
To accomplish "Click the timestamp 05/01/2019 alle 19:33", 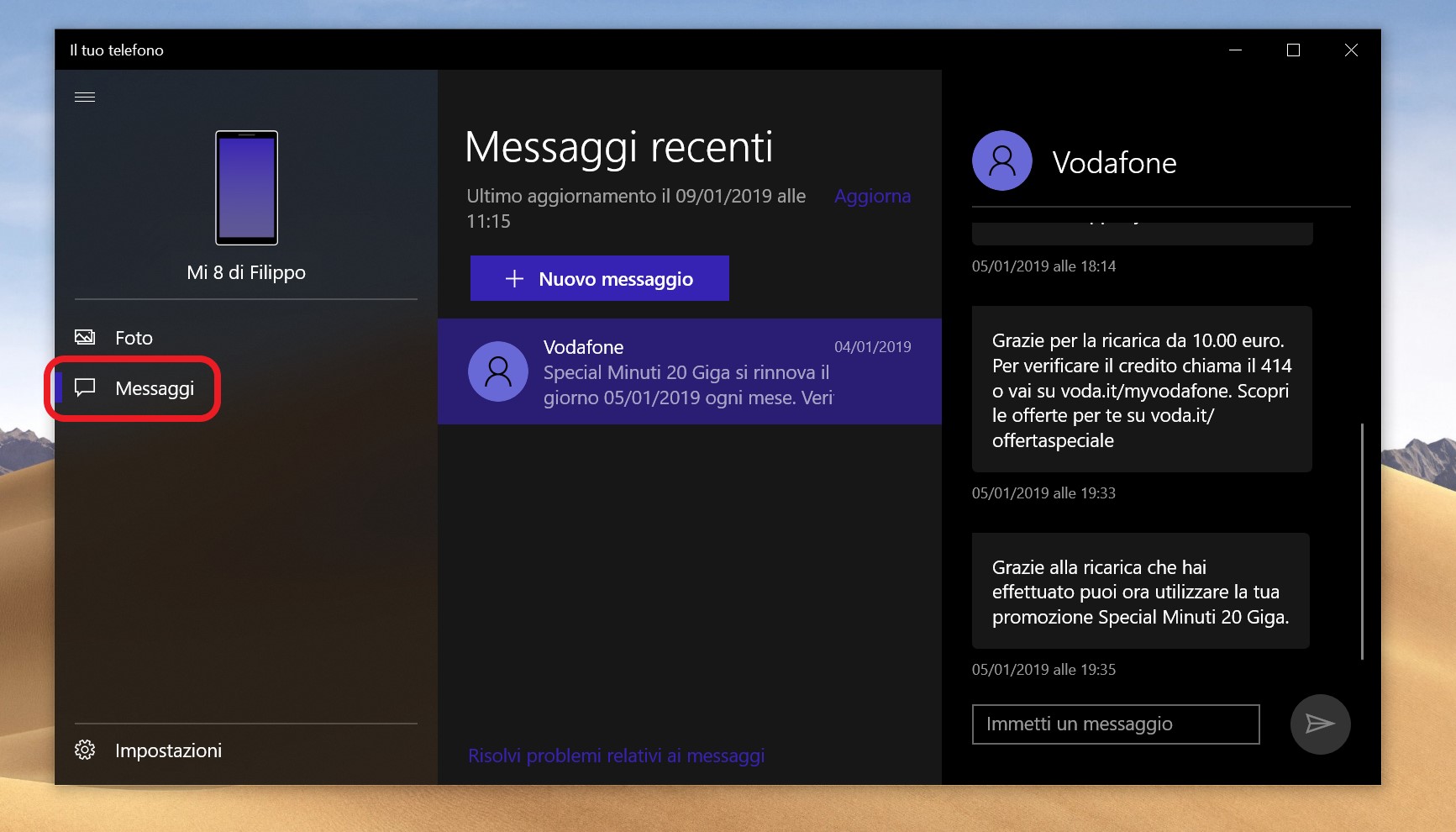I will (x=1043, y=493).
